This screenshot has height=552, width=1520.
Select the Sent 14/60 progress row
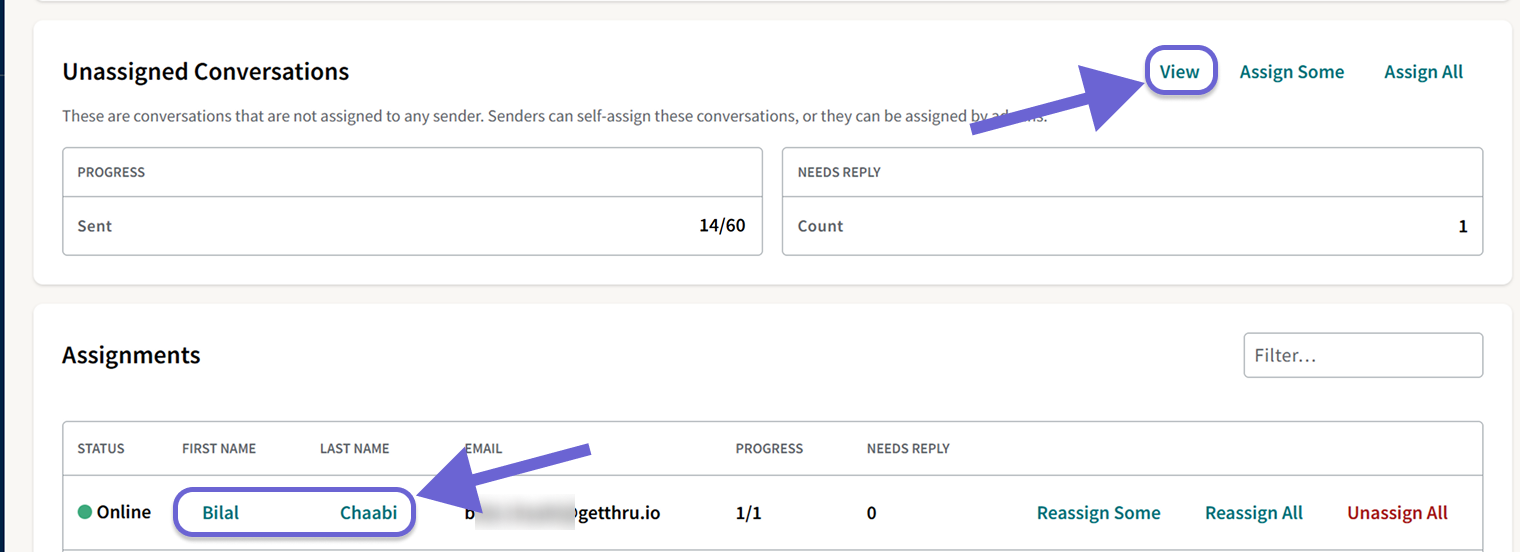pyautogui.click(x=412, y=226)
